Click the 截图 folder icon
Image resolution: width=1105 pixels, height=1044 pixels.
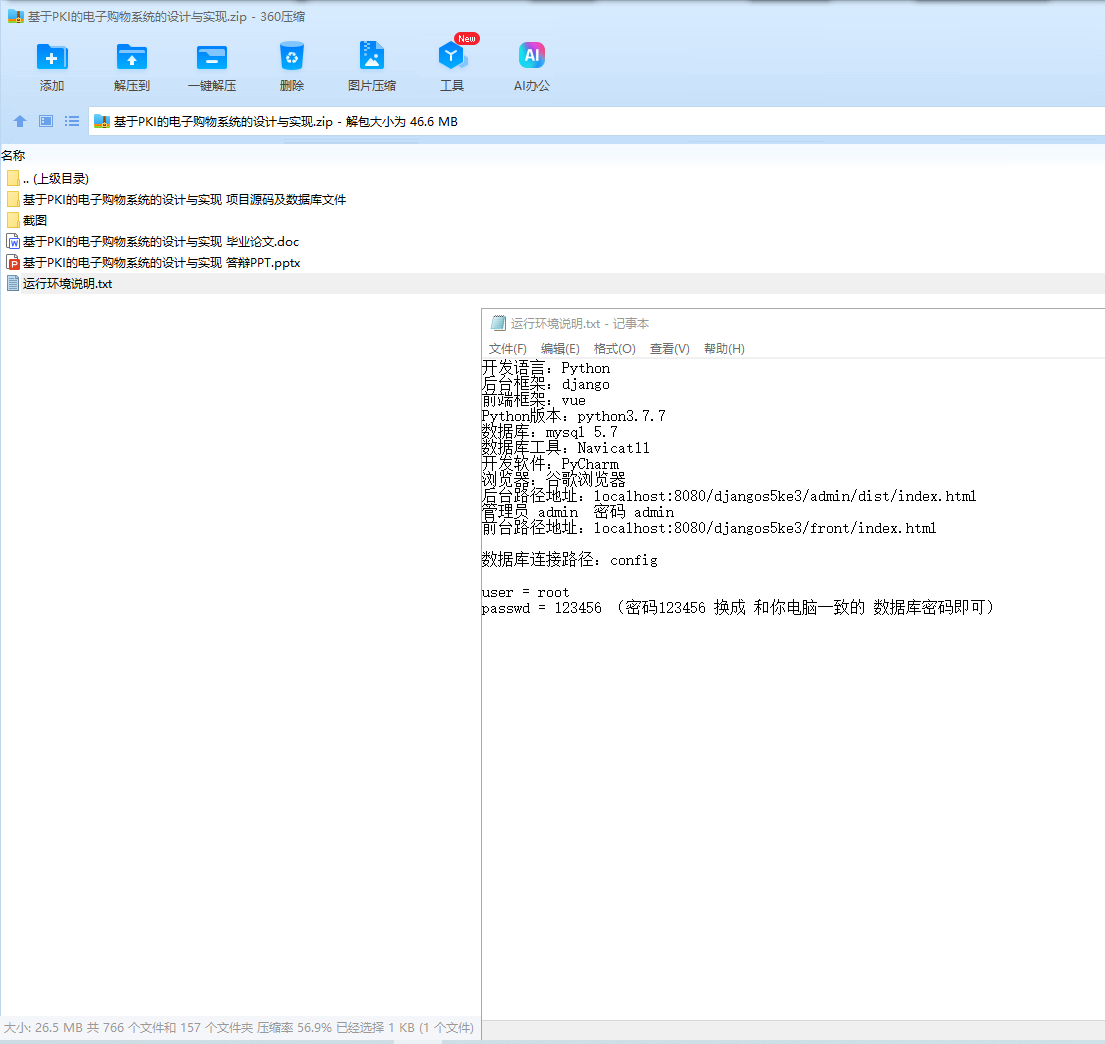click(x=13, y=221)
